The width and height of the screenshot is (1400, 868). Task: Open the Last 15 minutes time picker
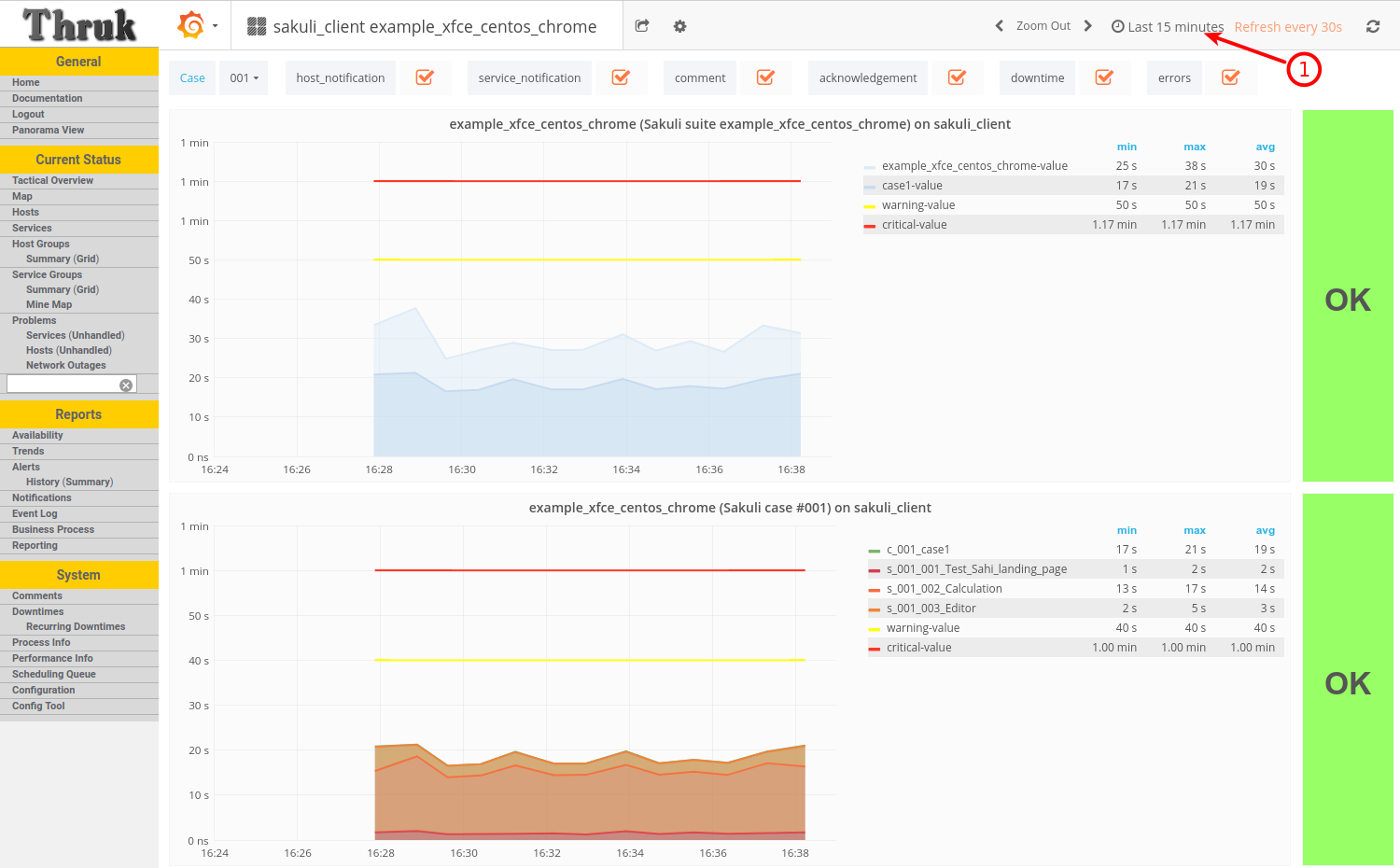pos(1168,27)
